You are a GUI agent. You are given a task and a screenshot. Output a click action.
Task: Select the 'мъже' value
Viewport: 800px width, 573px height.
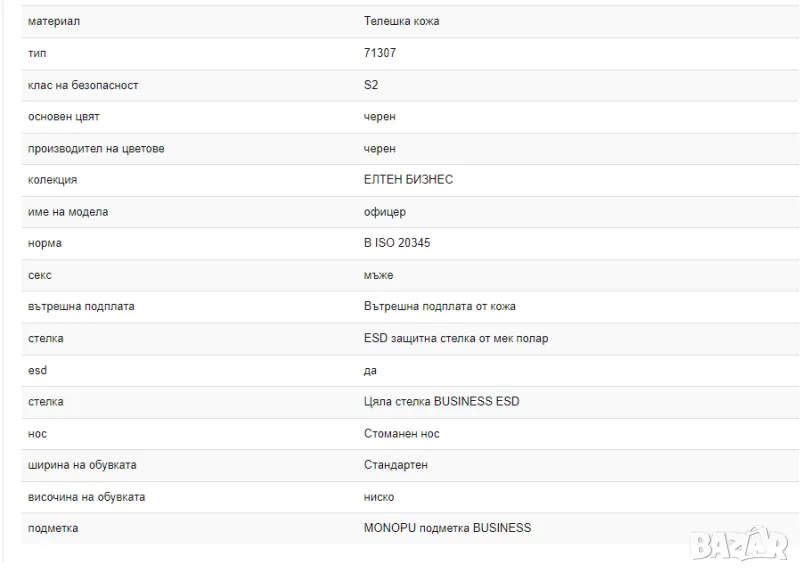379,275
